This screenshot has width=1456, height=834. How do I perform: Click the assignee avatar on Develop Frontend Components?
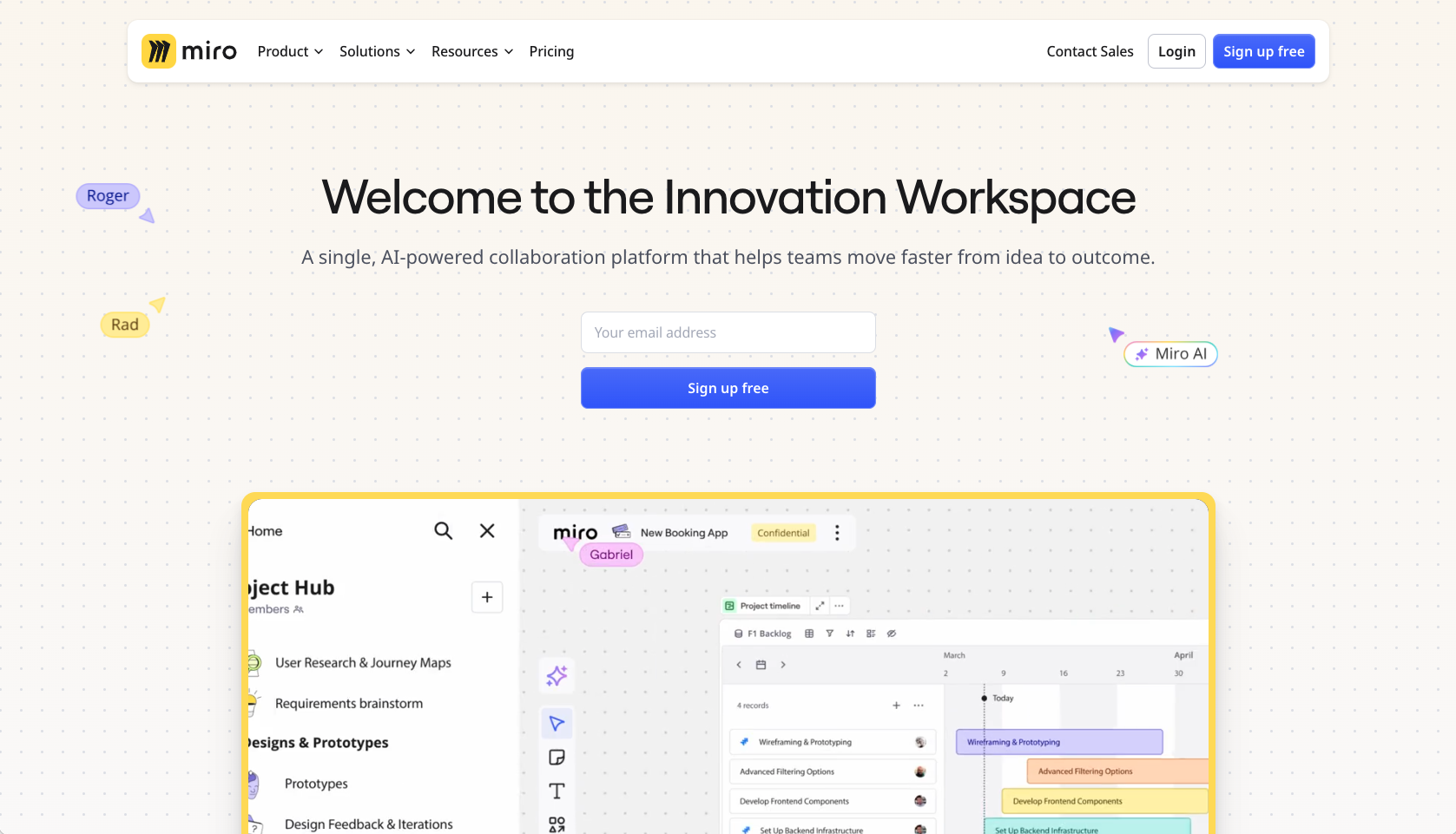coord(920,801)
